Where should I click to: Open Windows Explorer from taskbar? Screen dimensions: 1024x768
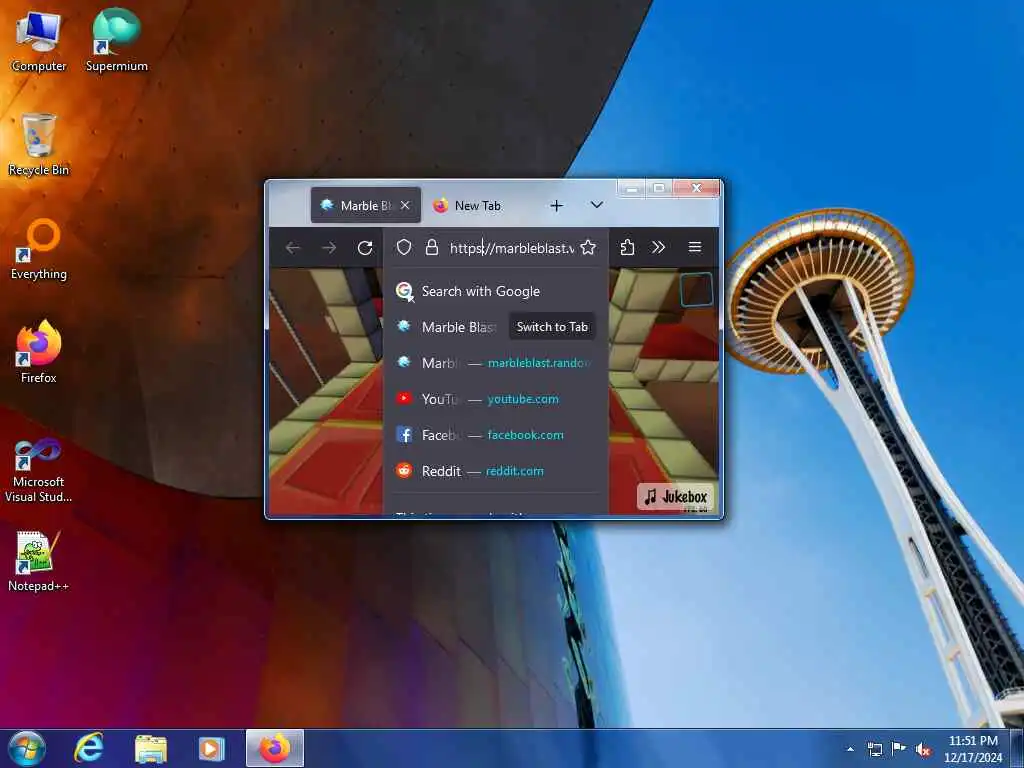tap(151, 748)
